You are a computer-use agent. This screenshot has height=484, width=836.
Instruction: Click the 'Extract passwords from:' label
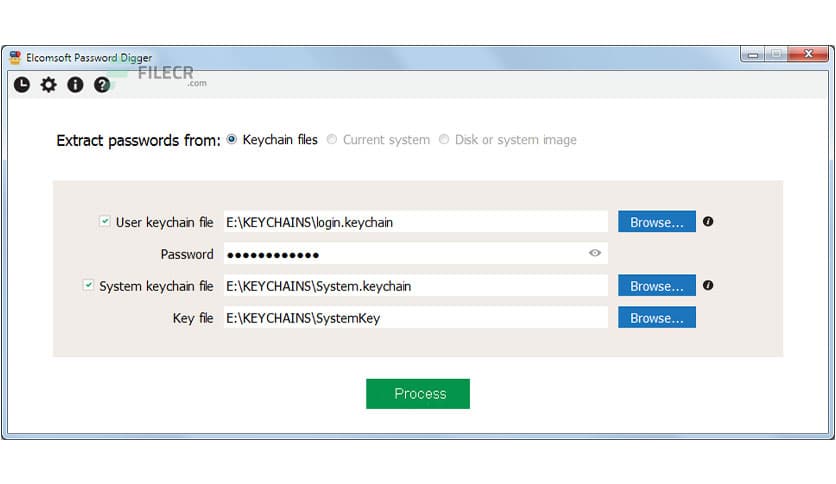pyautogui.click(x=138, y=140)
